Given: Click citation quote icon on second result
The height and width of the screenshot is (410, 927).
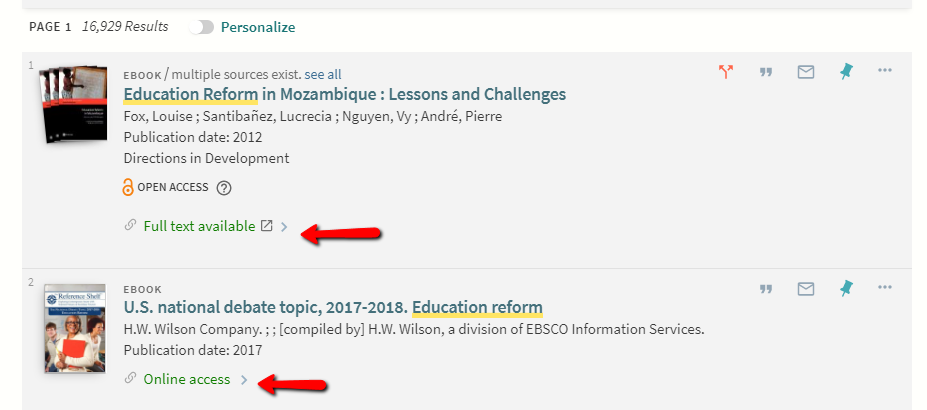Looking at the screenshot, I should (x=766, y=289).
